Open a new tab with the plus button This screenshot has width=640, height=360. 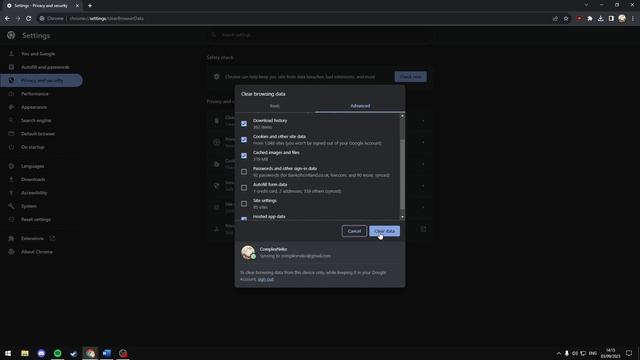click(90, 6)
